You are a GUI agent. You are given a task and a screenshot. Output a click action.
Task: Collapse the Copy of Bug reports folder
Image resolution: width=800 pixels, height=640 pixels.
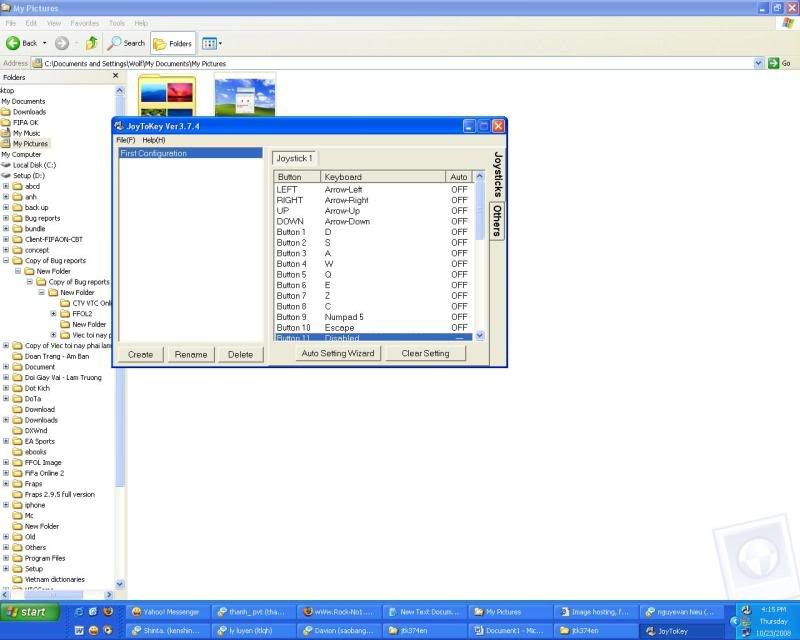coord(6,260)
